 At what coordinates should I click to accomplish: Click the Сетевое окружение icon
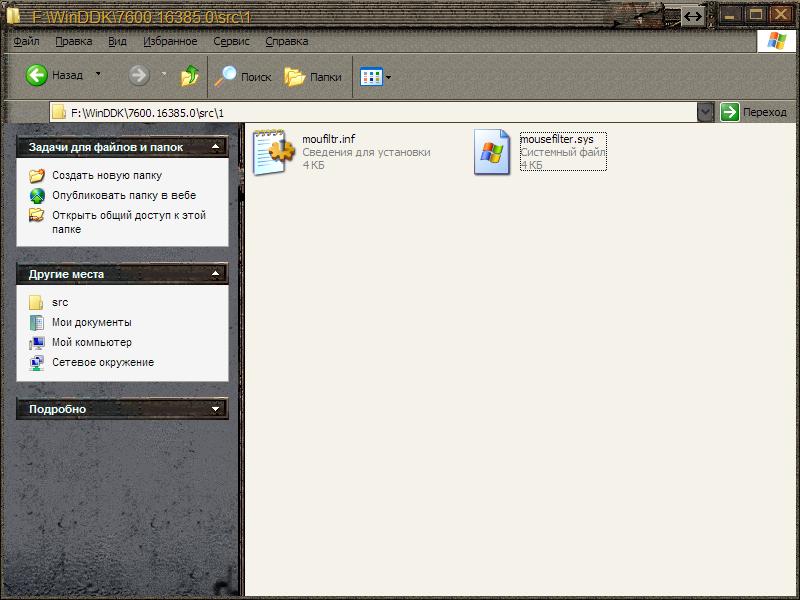tap(36, 363)
